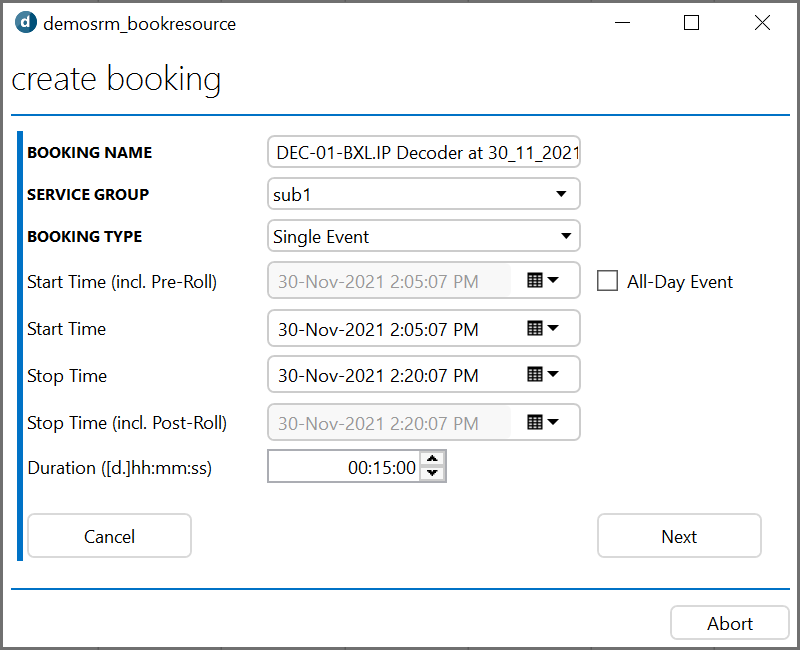This screenshot has width=800, height=650.
Task: Open calendar picker for Start Time
Action: click(543, 328)
